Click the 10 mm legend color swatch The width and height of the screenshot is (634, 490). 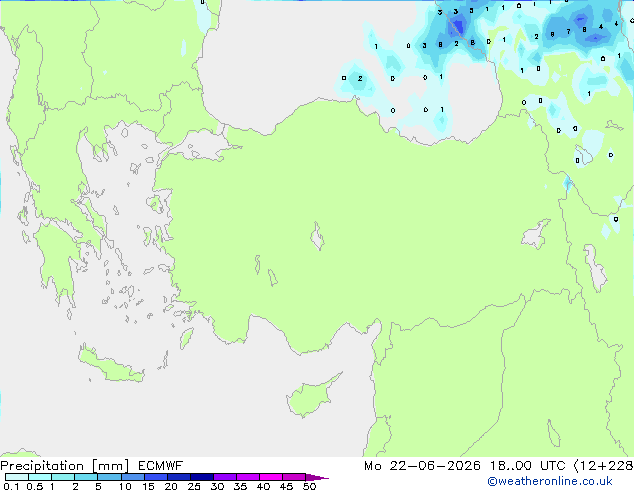click(x=132, y=477)
